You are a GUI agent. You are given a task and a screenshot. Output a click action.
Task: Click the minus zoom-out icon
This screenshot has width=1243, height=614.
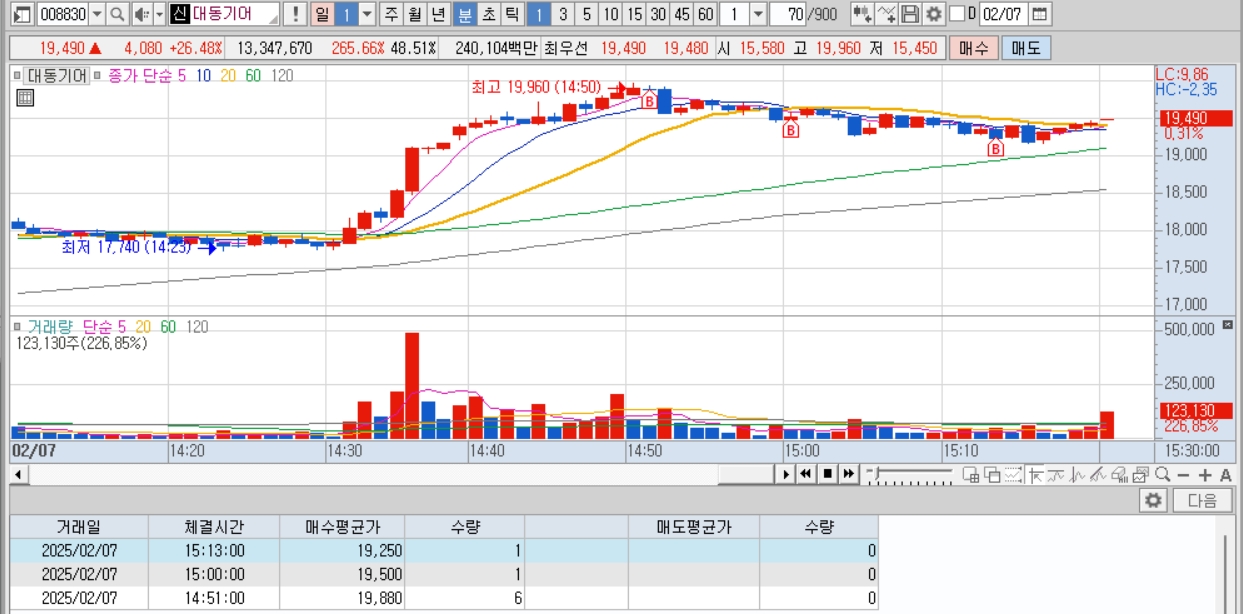click(1184, 476)
